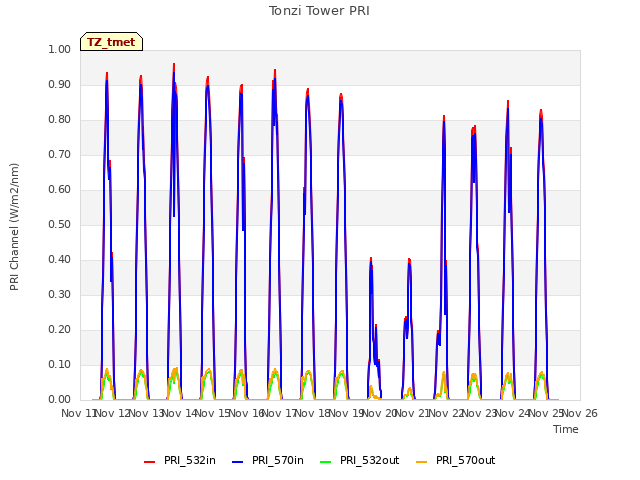Click the 0.50 y-axis tick value
This screenshot has height=480, width=640.
click(x=60, y=224)
